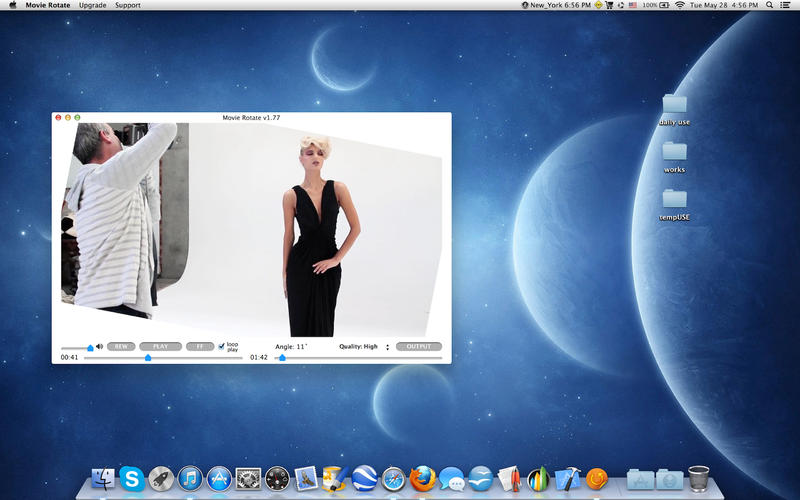Click the REW button
This screenshot has height=500, width=800.
(121, 346)
